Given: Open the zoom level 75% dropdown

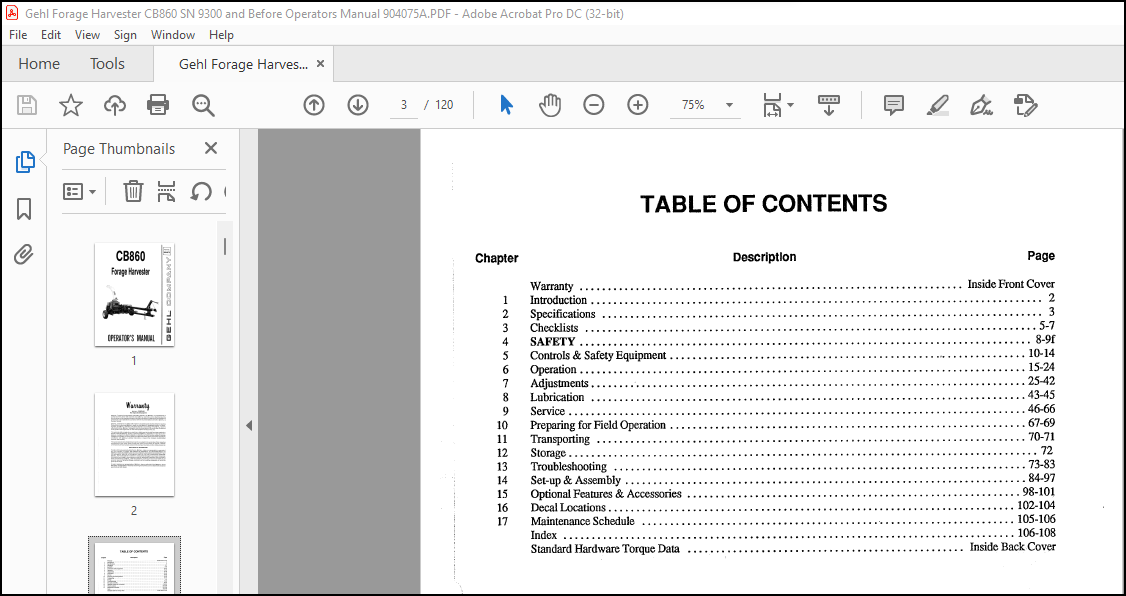Looking at the screenshot, I should 730,106.
